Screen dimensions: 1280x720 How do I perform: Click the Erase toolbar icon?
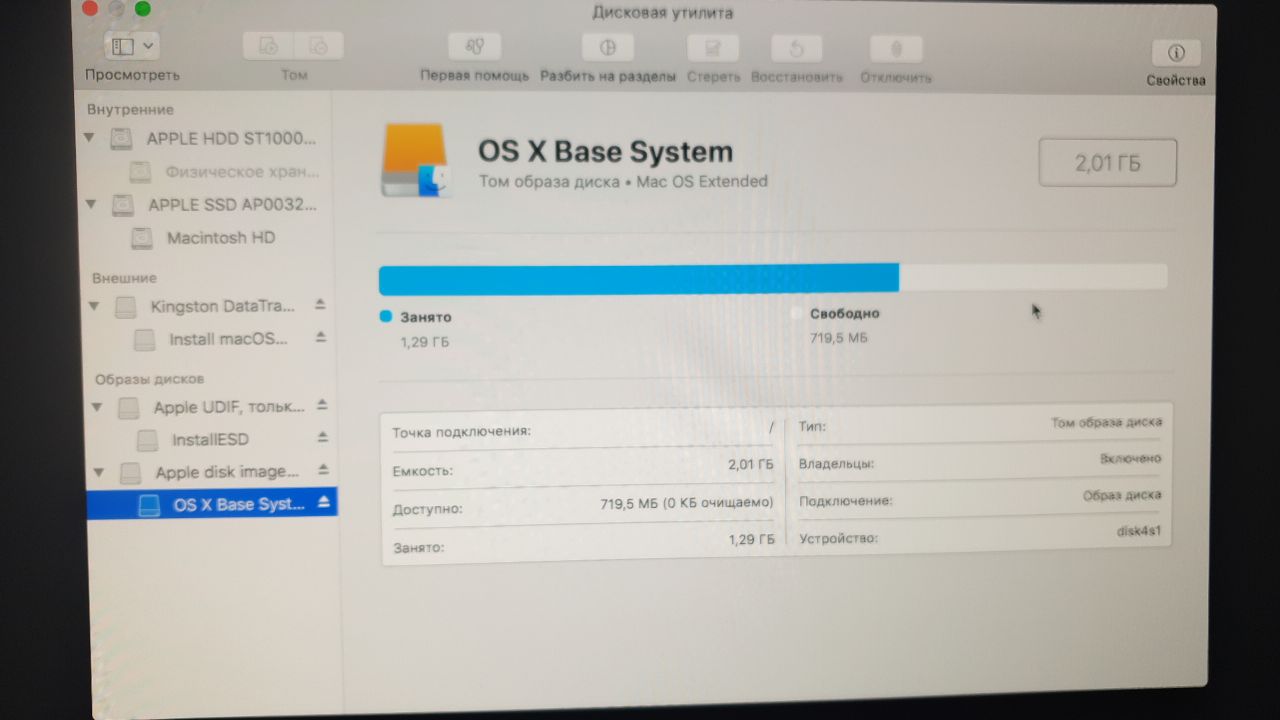point(713,48)
